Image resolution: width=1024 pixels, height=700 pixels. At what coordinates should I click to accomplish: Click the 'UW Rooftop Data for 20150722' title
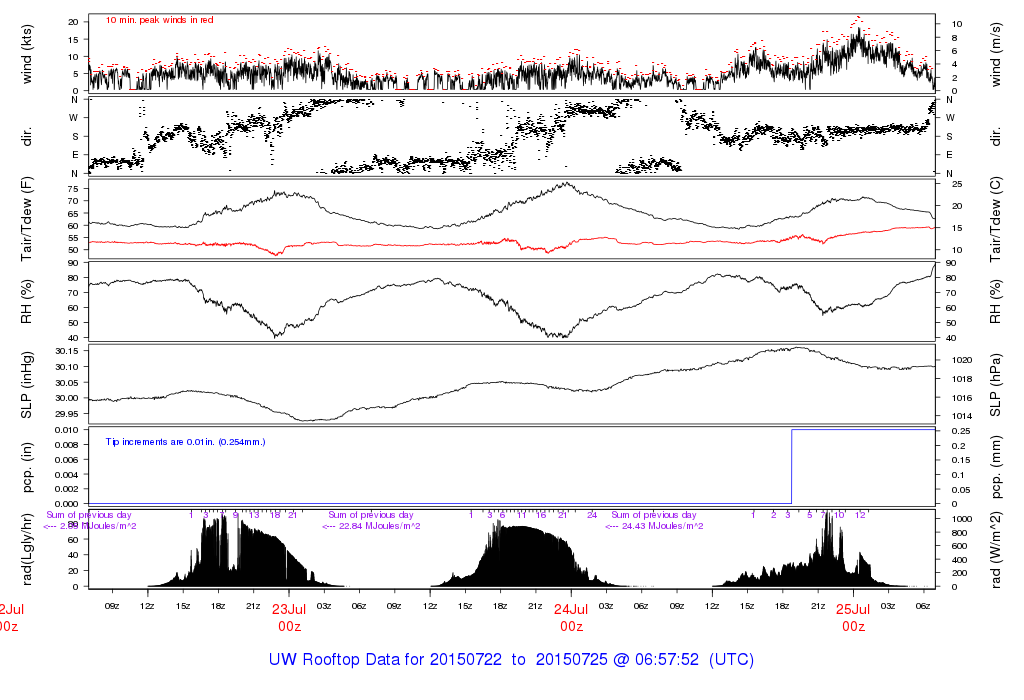pos(385,659)
